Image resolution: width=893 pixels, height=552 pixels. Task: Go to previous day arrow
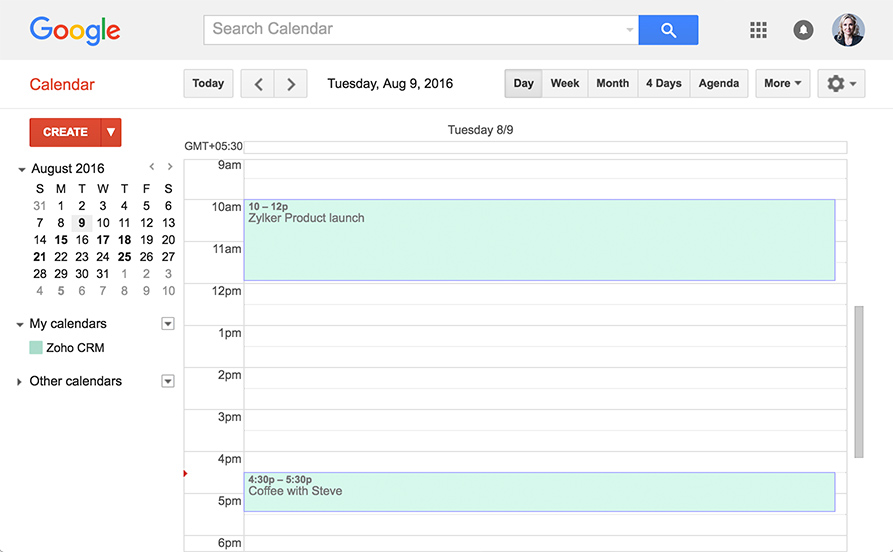[x=258, y=84]
